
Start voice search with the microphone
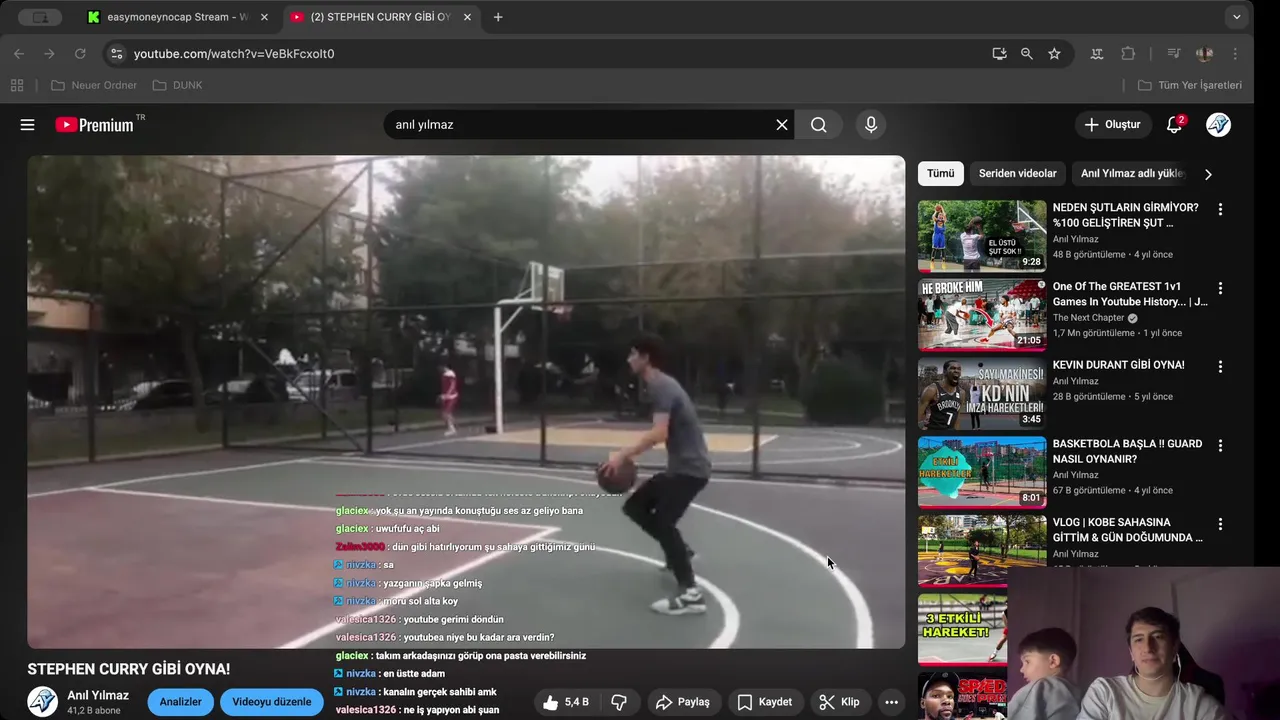click(871, 125)
